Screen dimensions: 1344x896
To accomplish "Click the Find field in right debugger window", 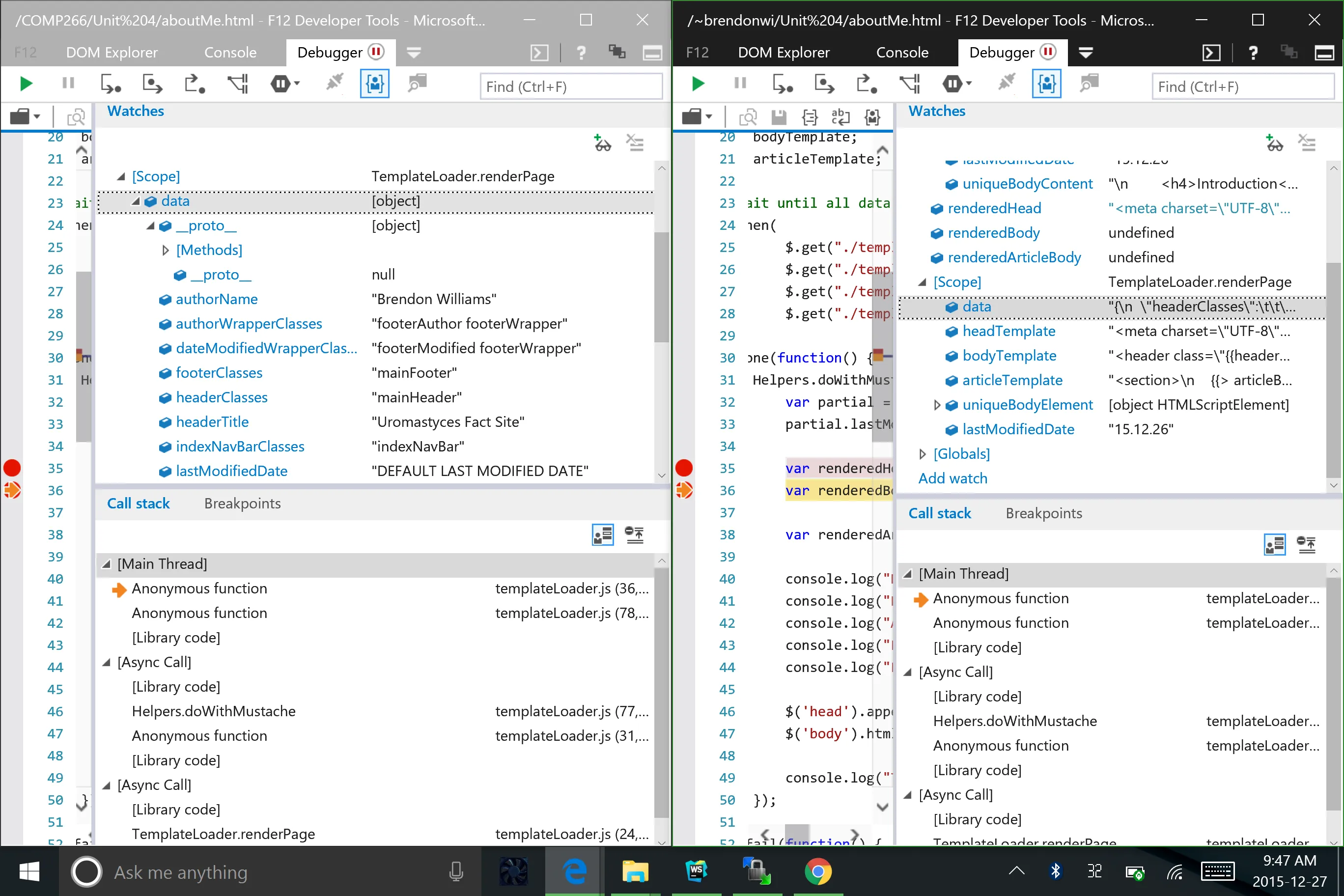I will click(x=1242, y=87).
